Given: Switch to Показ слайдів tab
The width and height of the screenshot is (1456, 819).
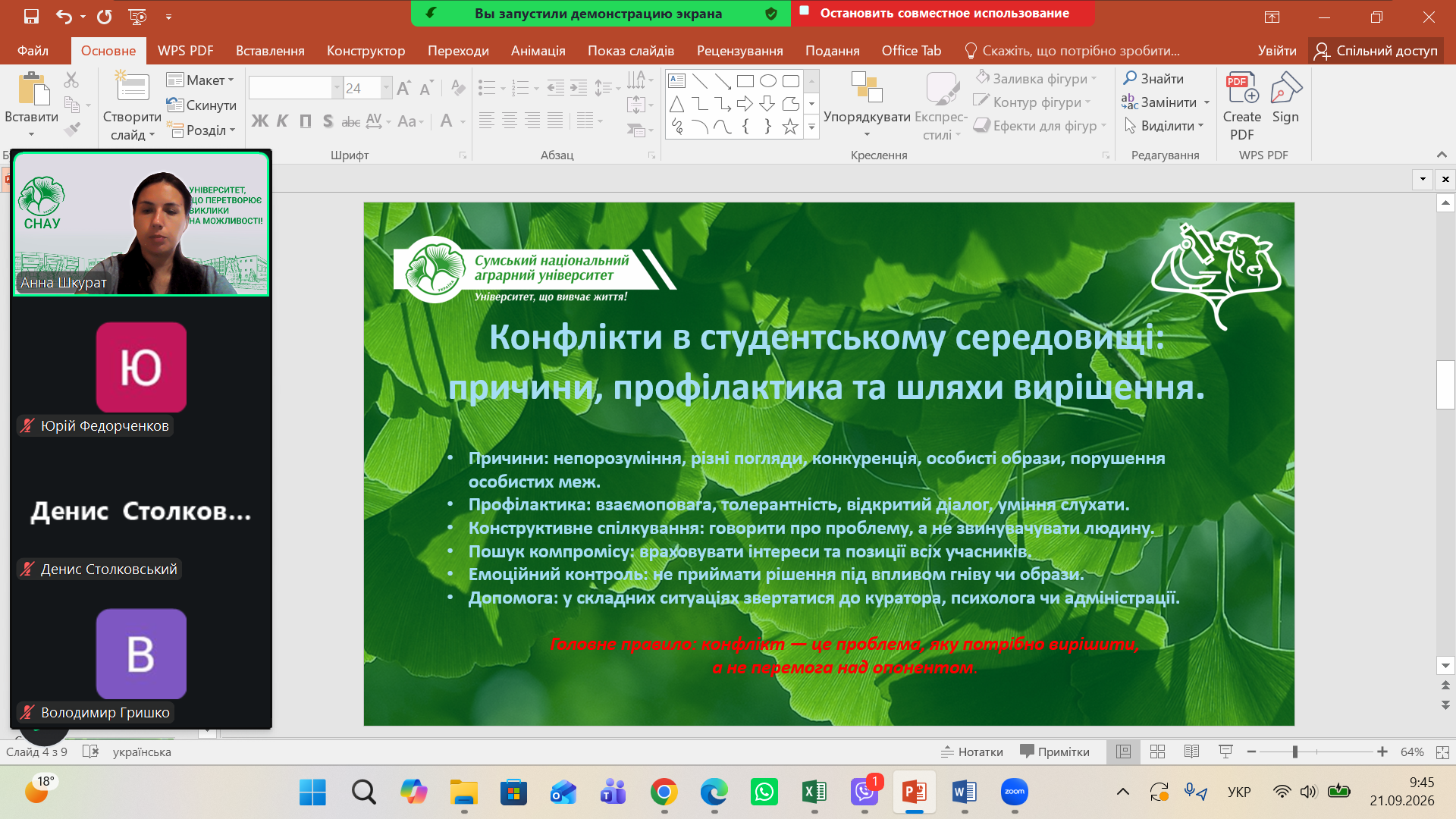Looking at the screenshot, I should (x=631, y=51).
